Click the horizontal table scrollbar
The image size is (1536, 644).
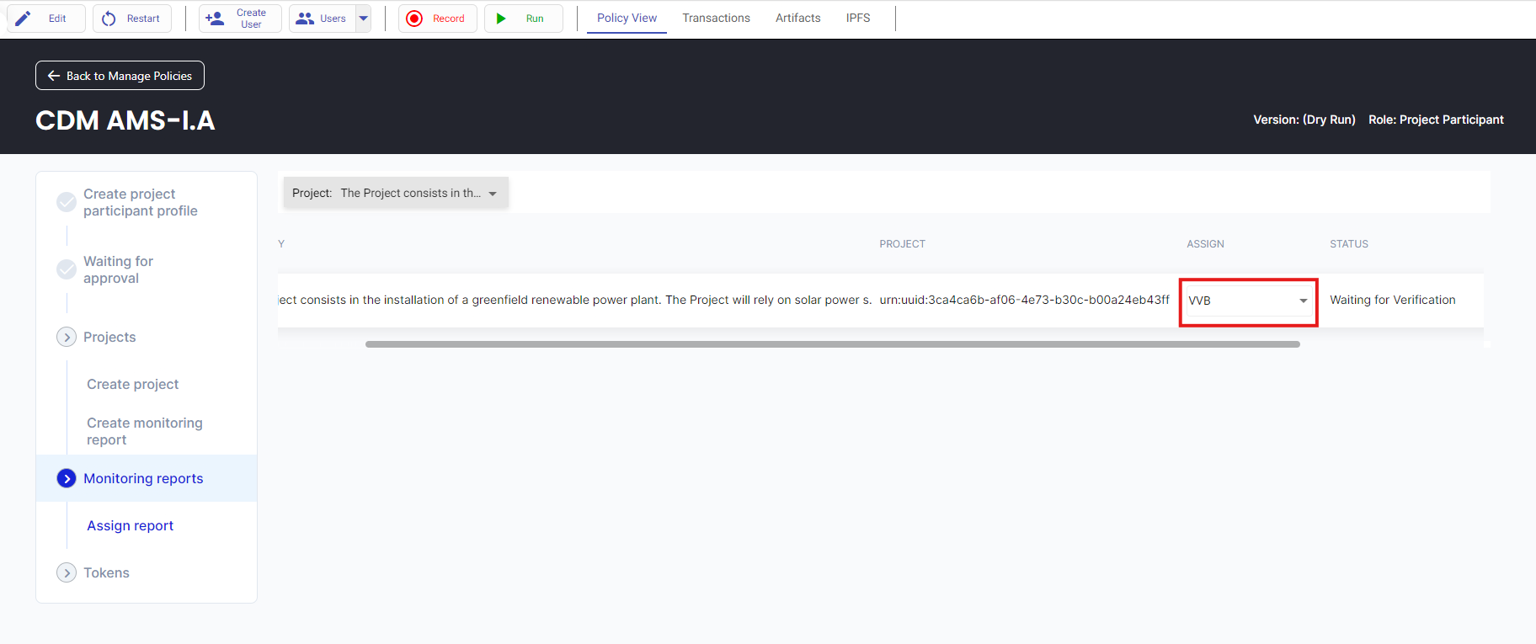832,344
